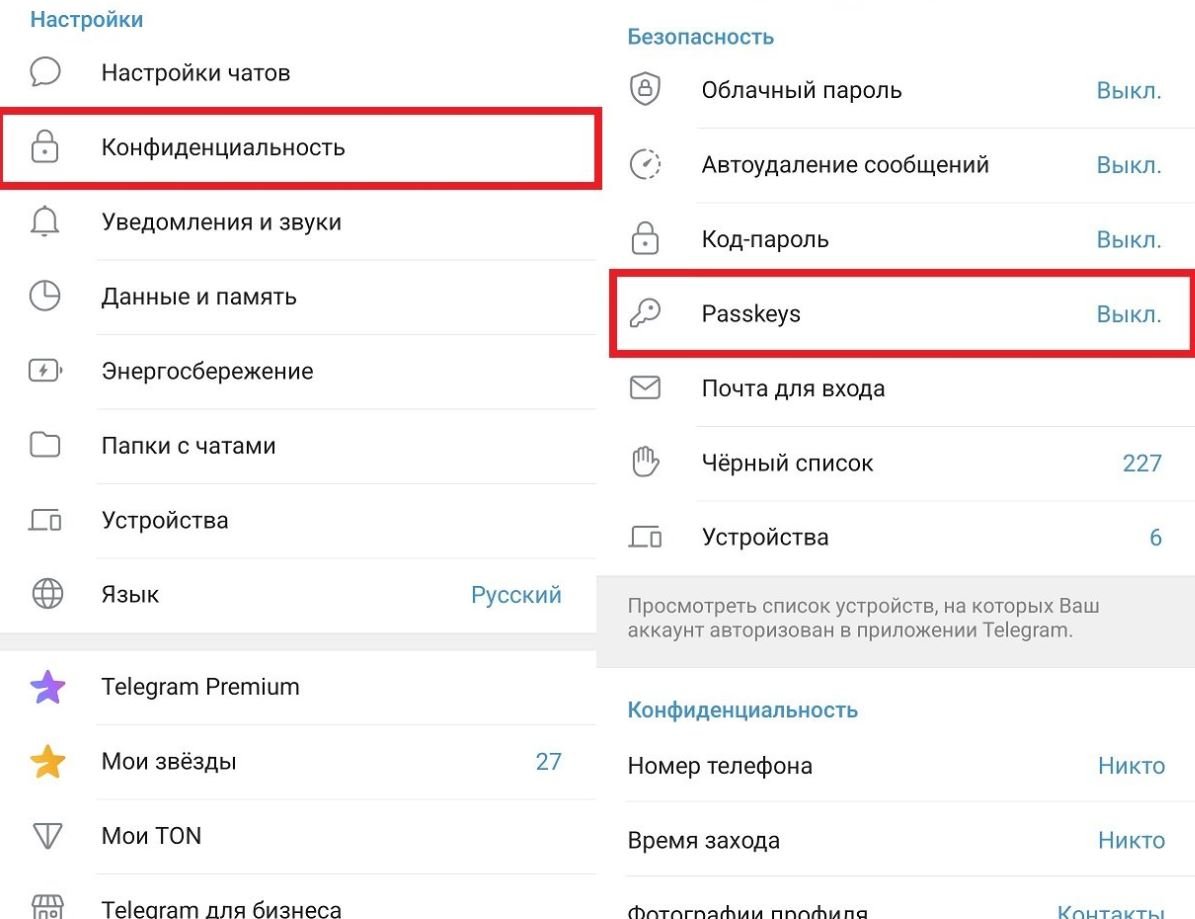The height and width of the screenshot is (919, 1195).
Task: Click the key icon next to Passkeys
Action: tap(646, 313)
